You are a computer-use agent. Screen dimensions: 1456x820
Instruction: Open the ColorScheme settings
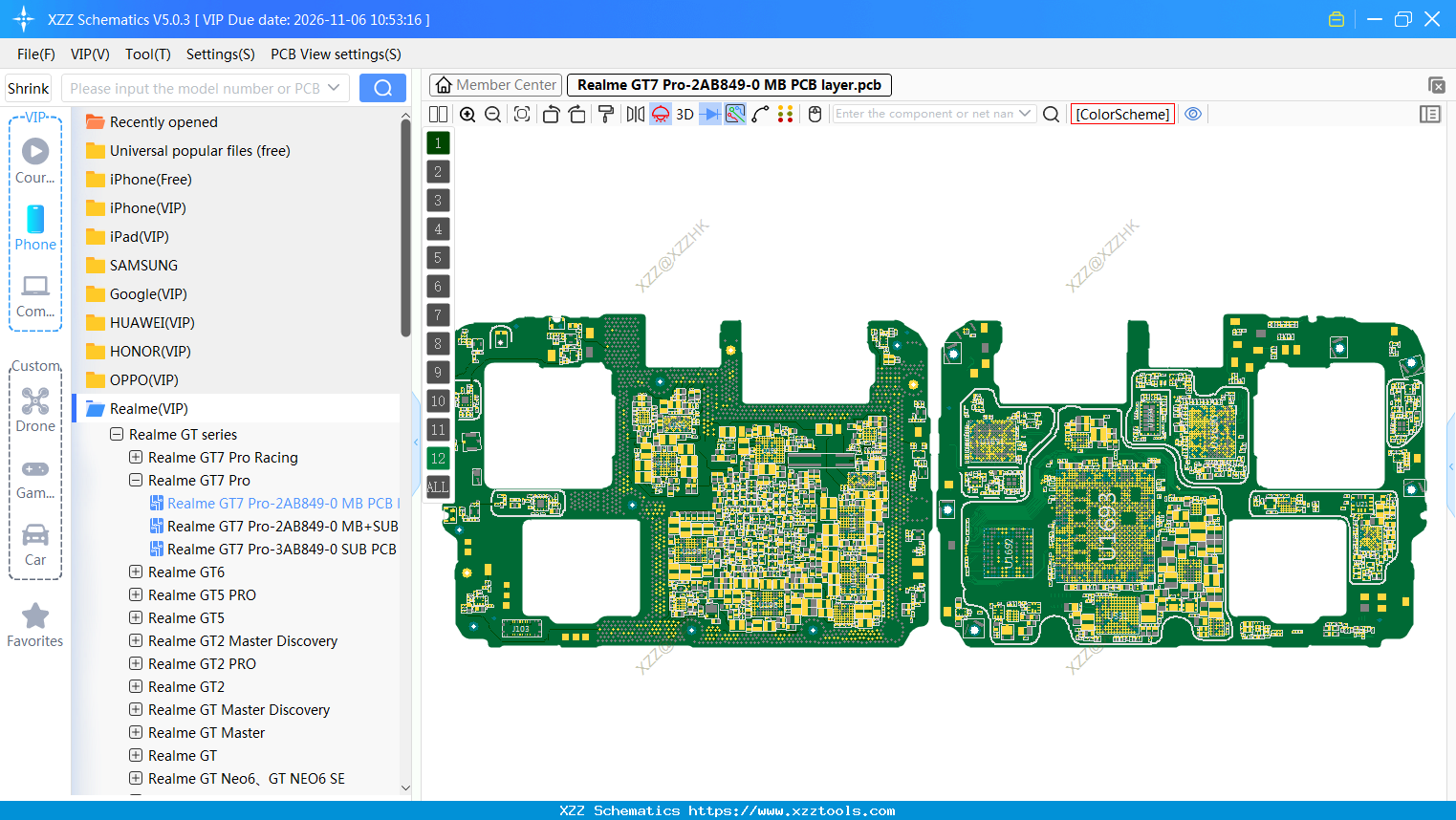pyautogui.click(x=1122, y=114)
